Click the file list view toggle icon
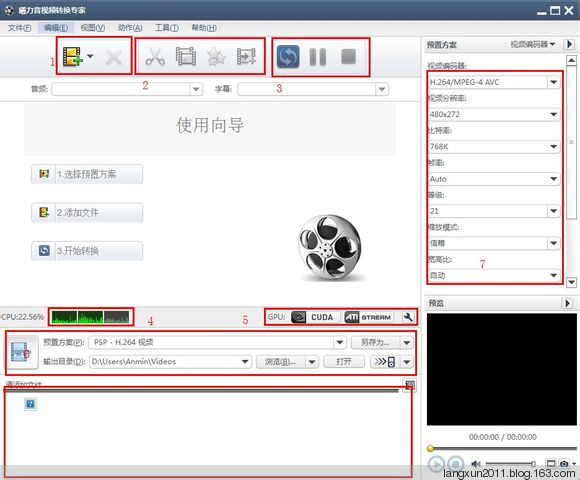Screen dimensions: 580x480 tap(409, 385)
